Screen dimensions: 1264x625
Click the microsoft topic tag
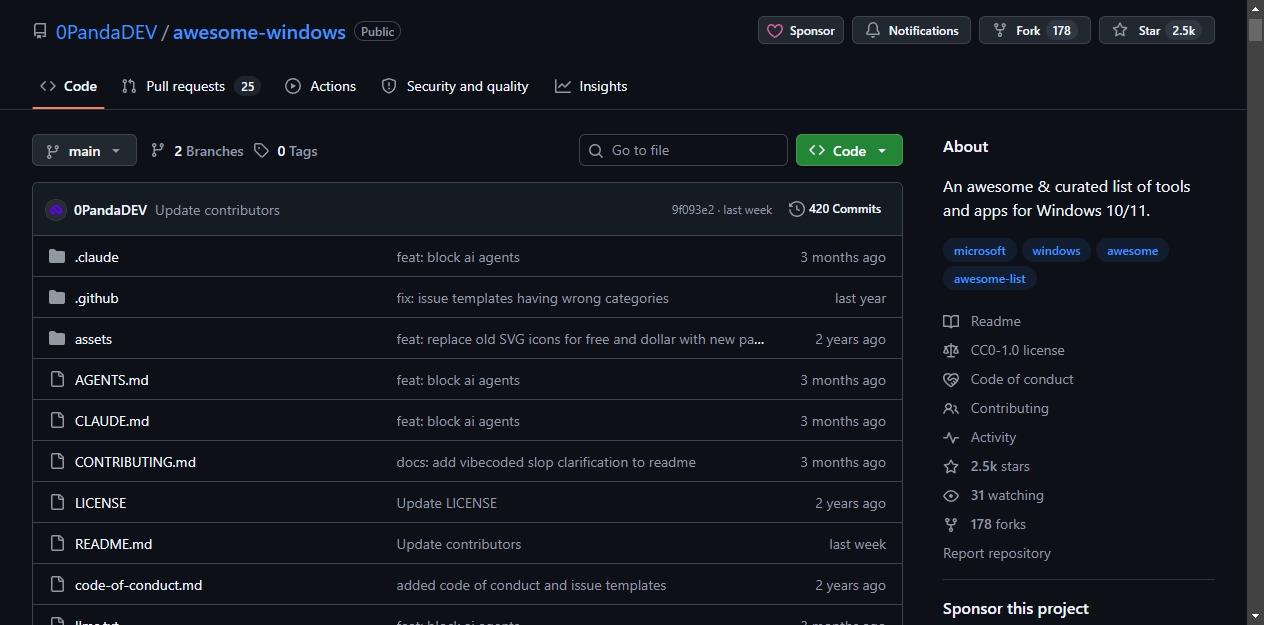[980, 251]
